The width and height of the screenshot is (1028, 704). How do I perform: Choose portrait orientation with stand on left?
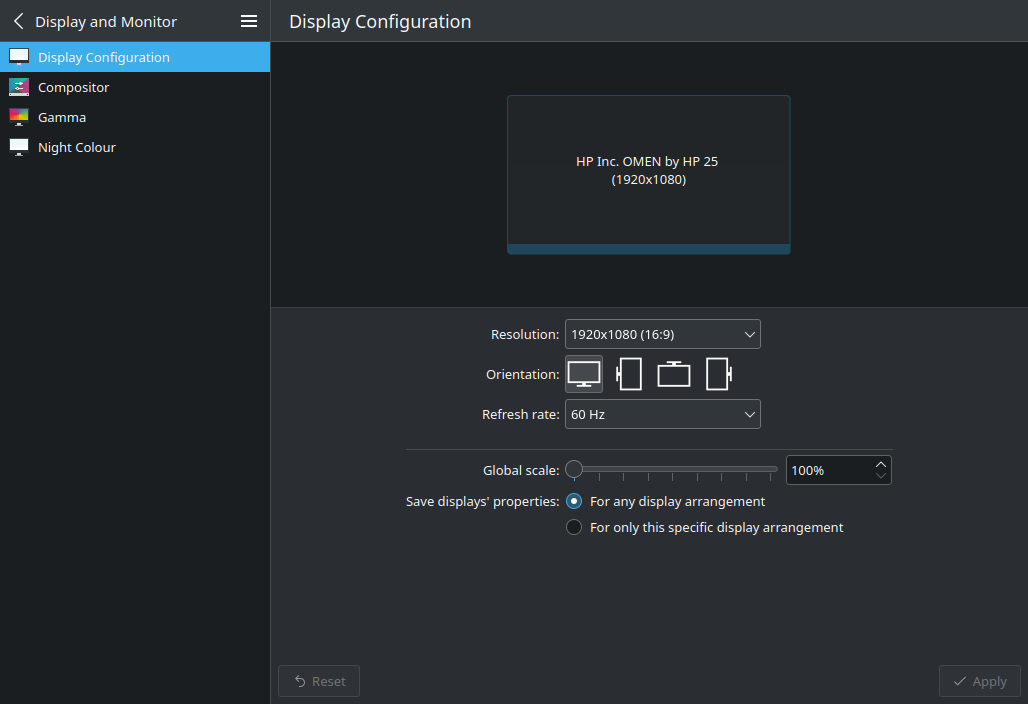click(x=629, y=374)
